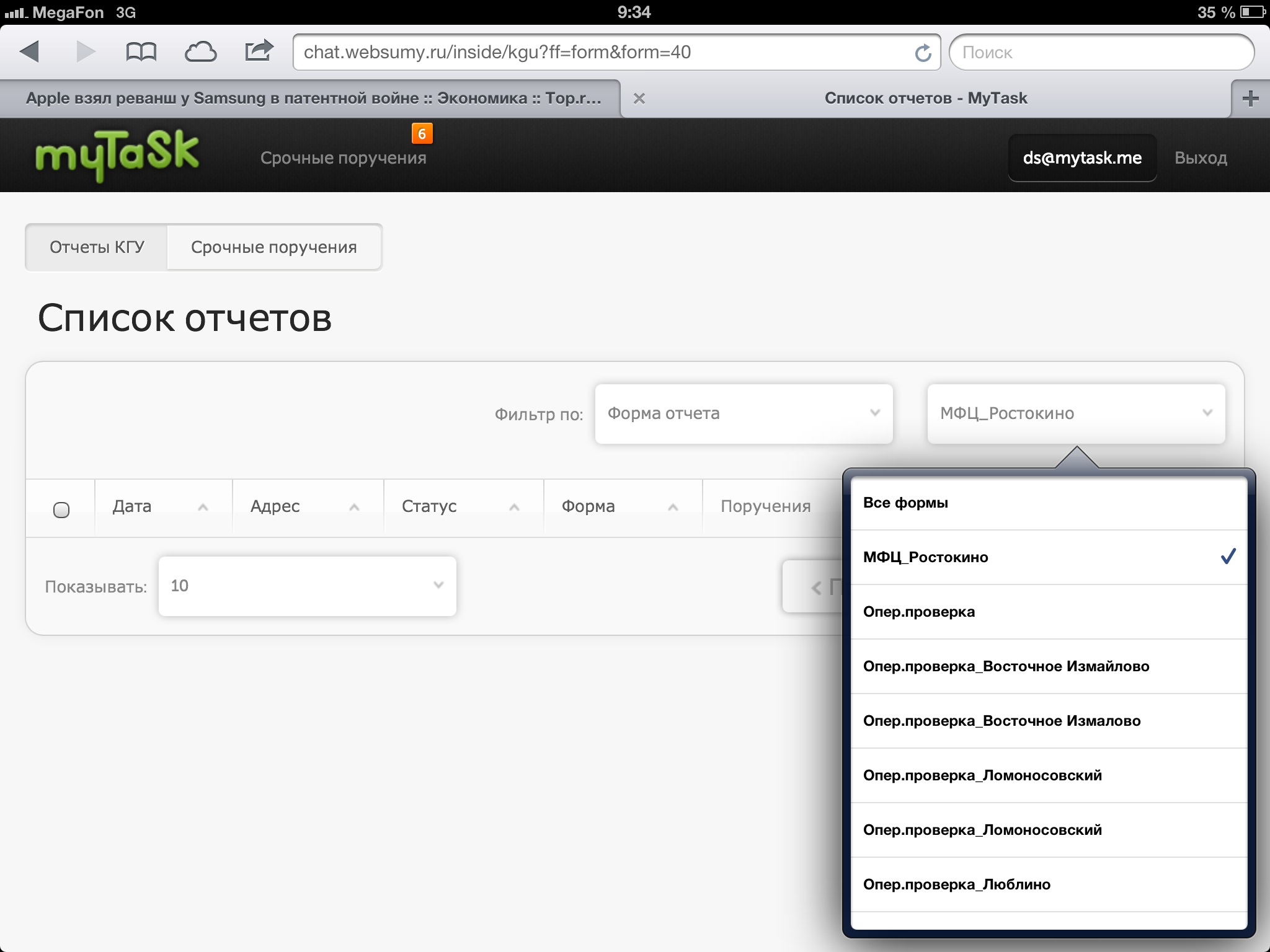1270x952 pixels.
Task: Switch to Отчеты КГУ tab
Action: 97,247
